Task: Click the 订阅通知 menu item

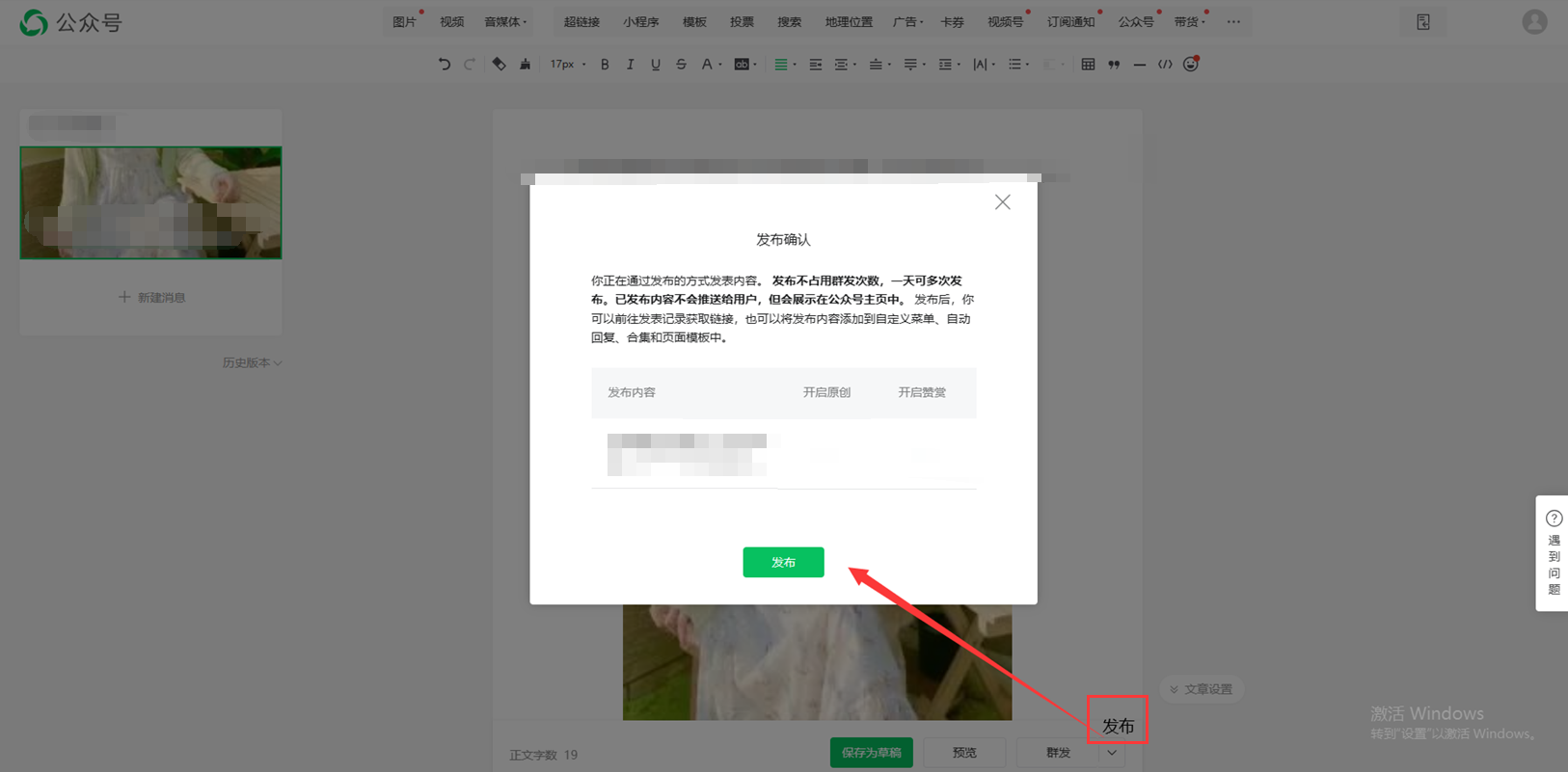Action: tap(1070, 22)
